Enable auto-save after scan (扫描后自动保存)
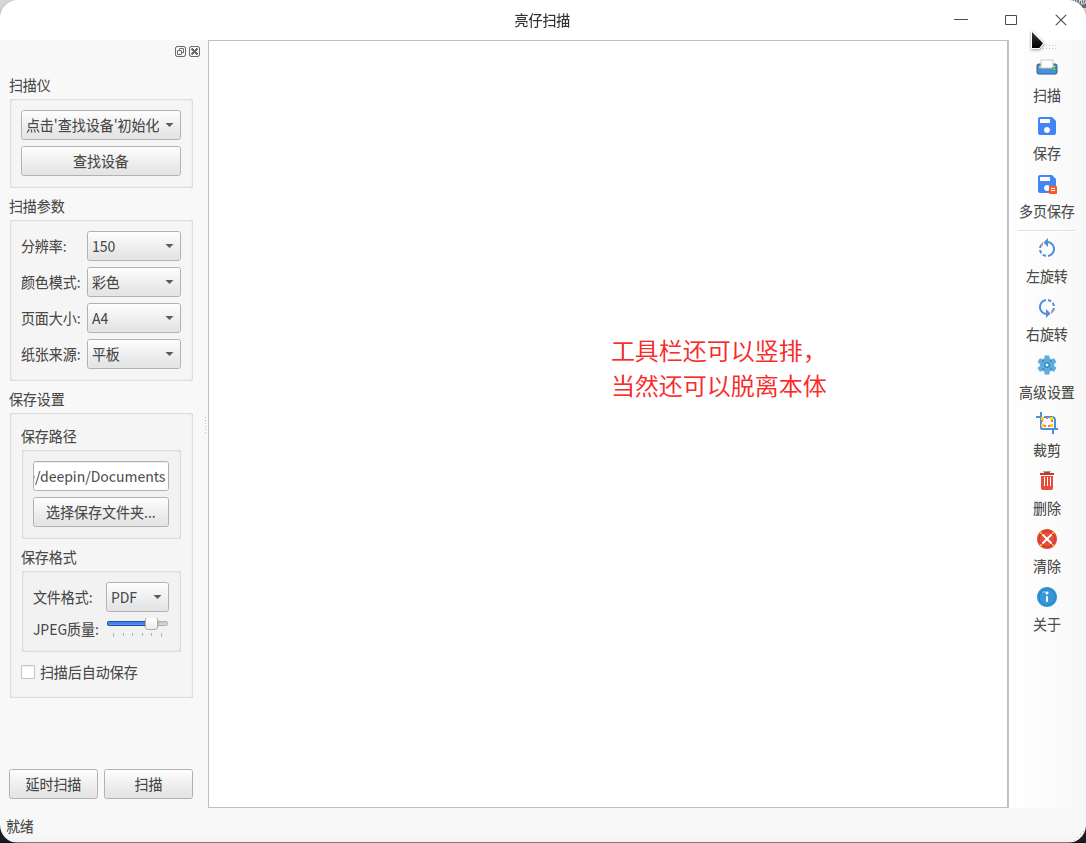 28,673
